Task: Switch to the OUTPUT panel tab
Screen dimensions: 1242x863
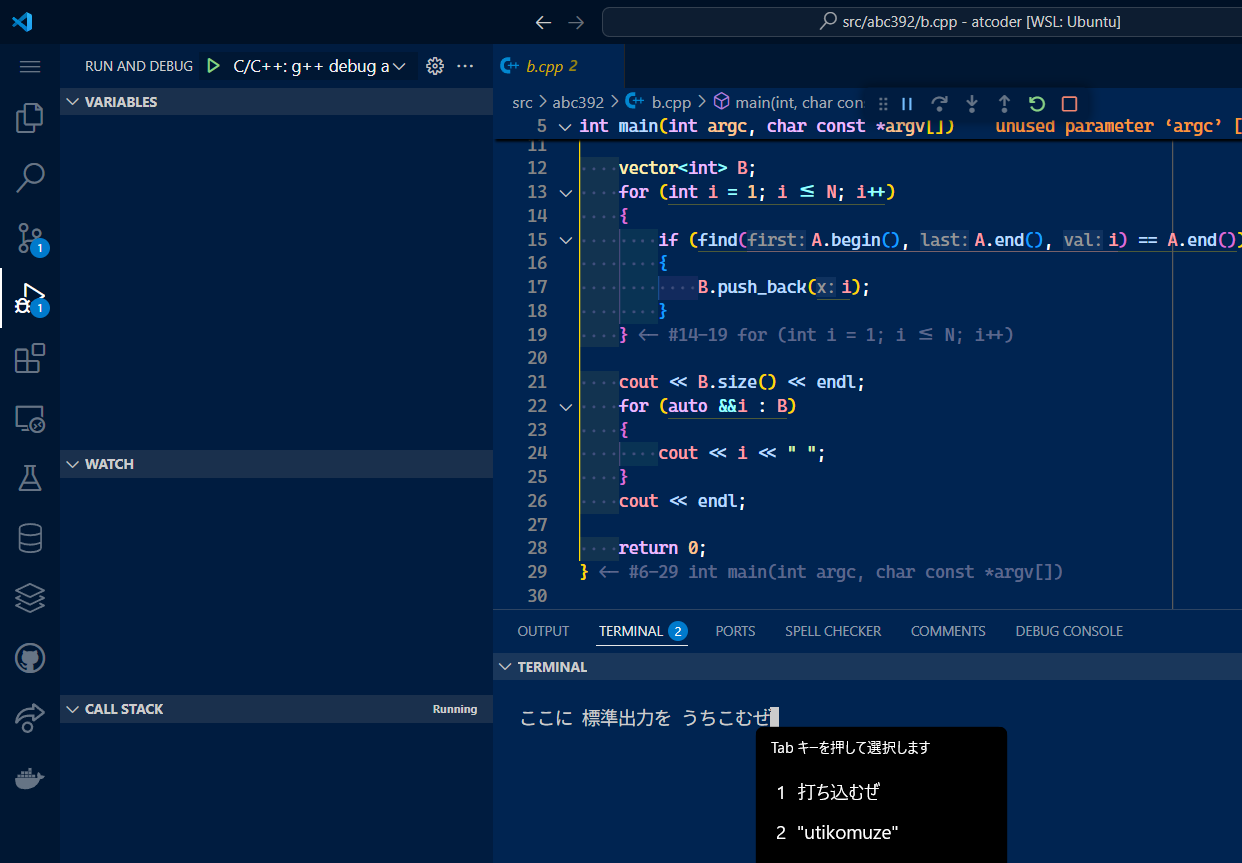Action: tap(543, 631)
